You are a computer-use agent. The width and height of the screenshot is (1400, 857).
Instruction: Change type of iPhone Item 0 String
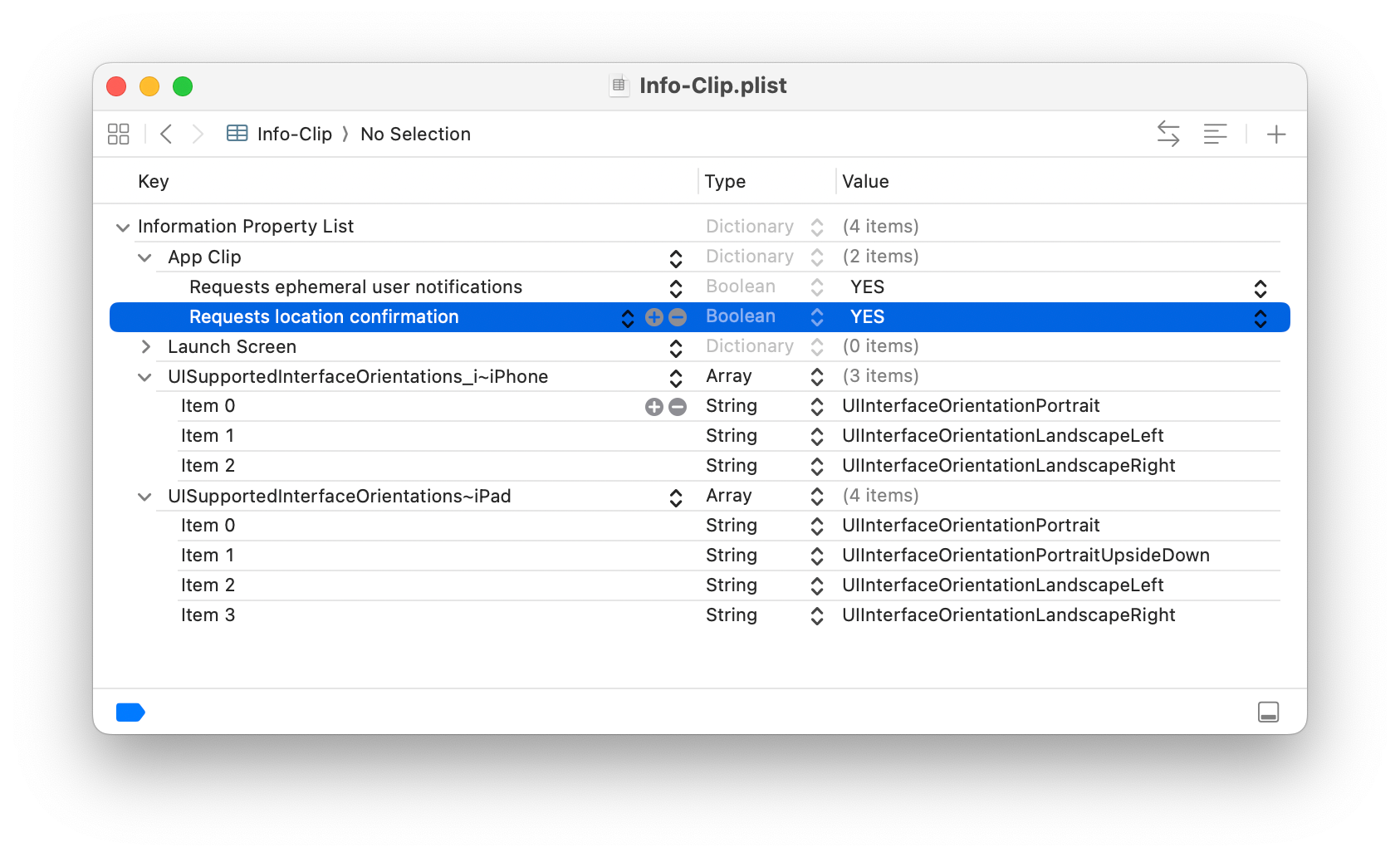[817, 407]
